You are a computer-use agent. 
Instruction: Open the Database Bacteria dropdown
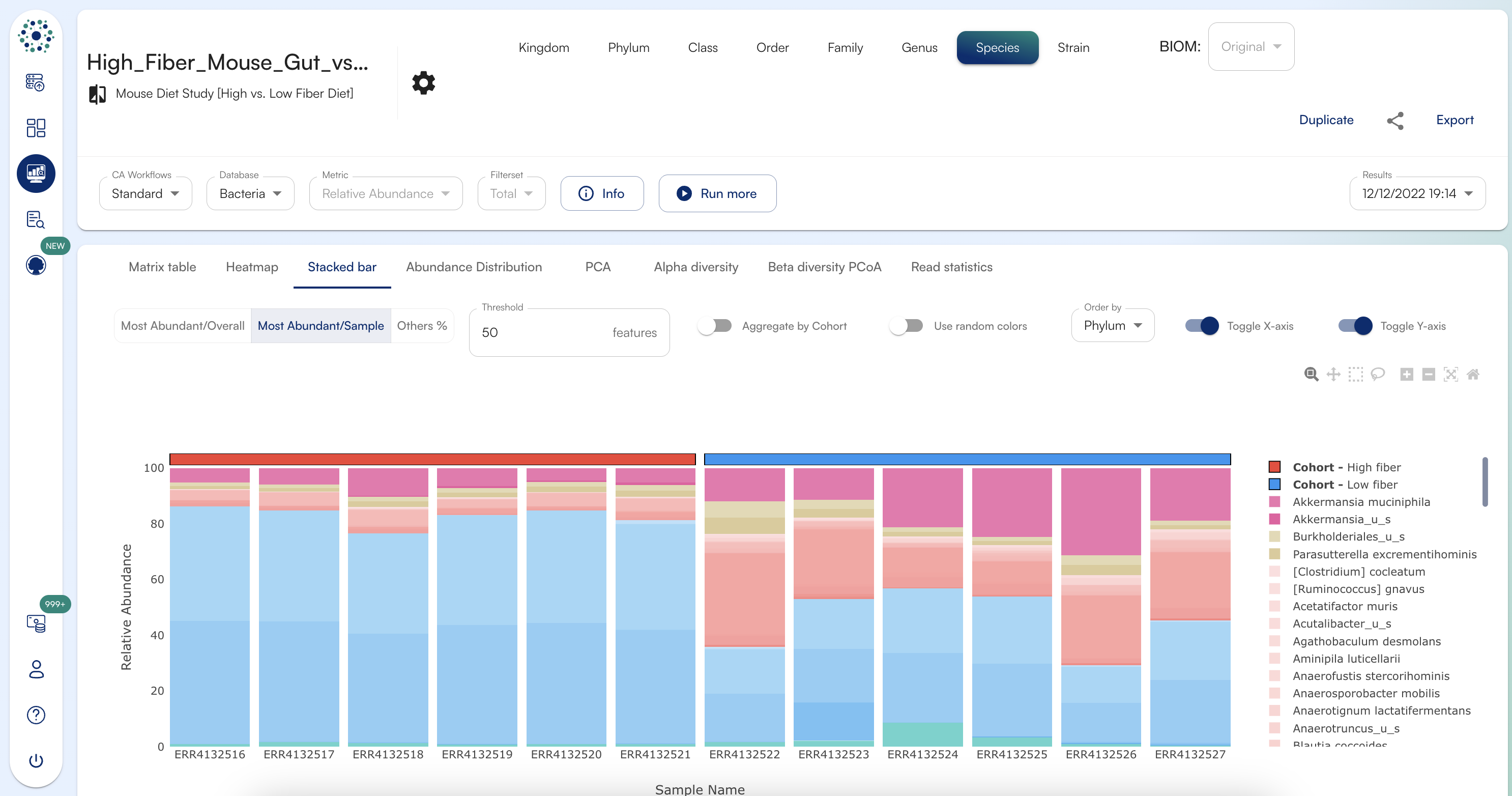click(x=250, y=194)
